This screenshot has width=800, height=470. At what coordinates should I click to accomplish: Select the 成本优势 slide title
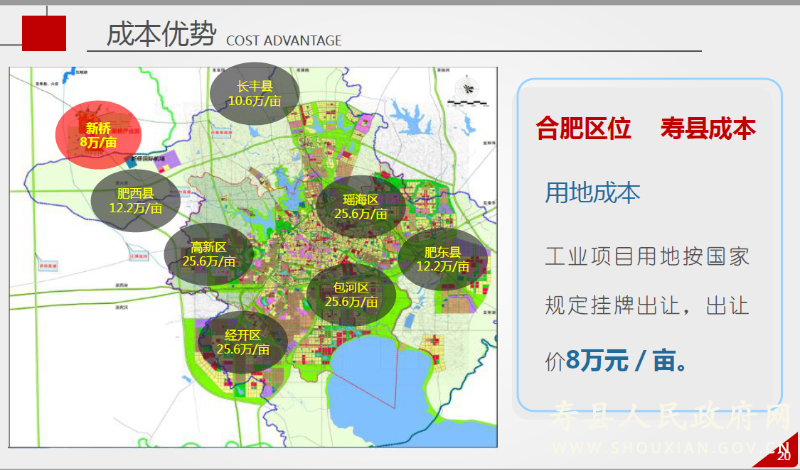pos(161,35)
